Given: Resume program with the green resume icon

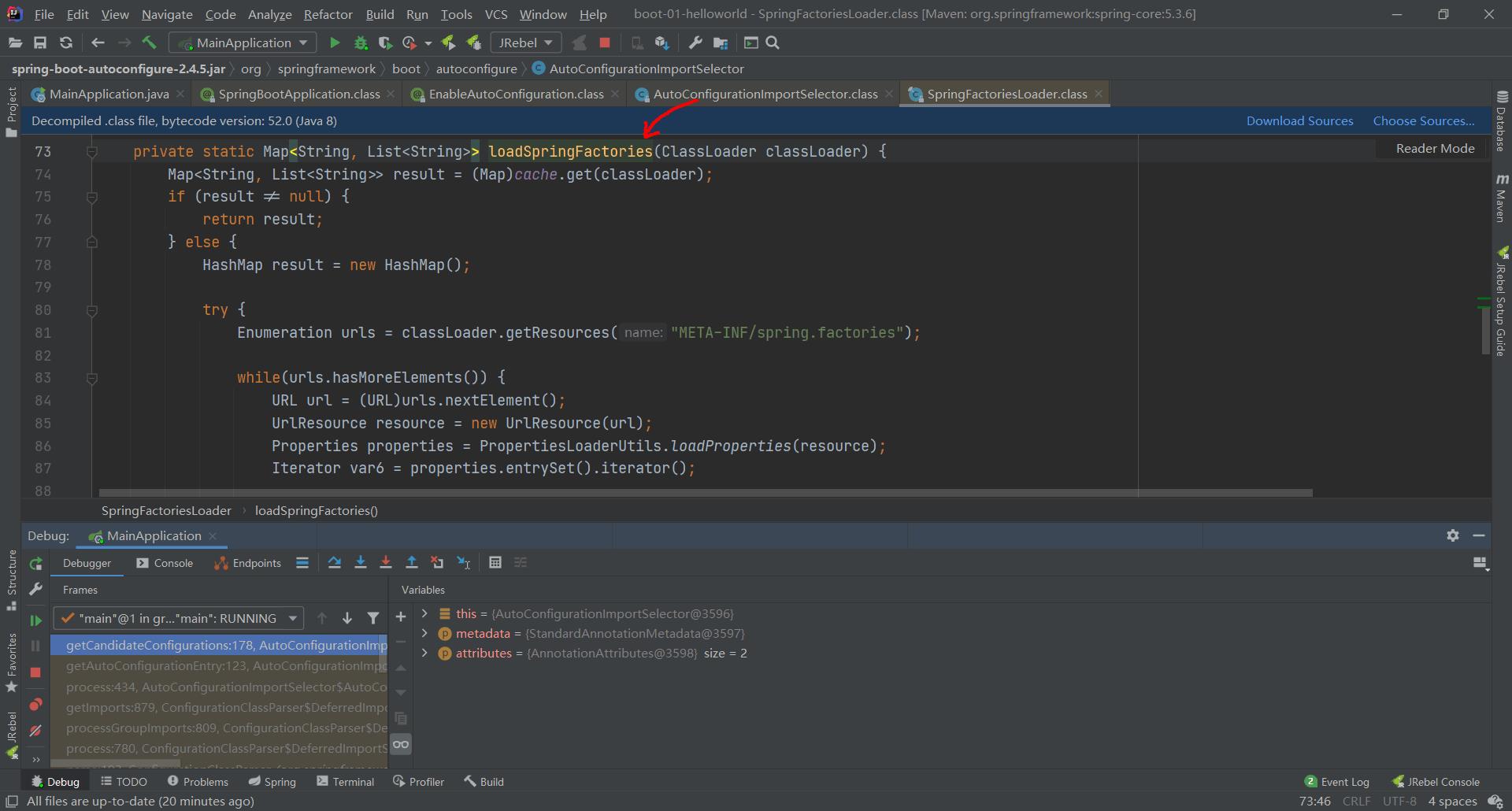Looking at the screenshot, I should pos(35,620).
